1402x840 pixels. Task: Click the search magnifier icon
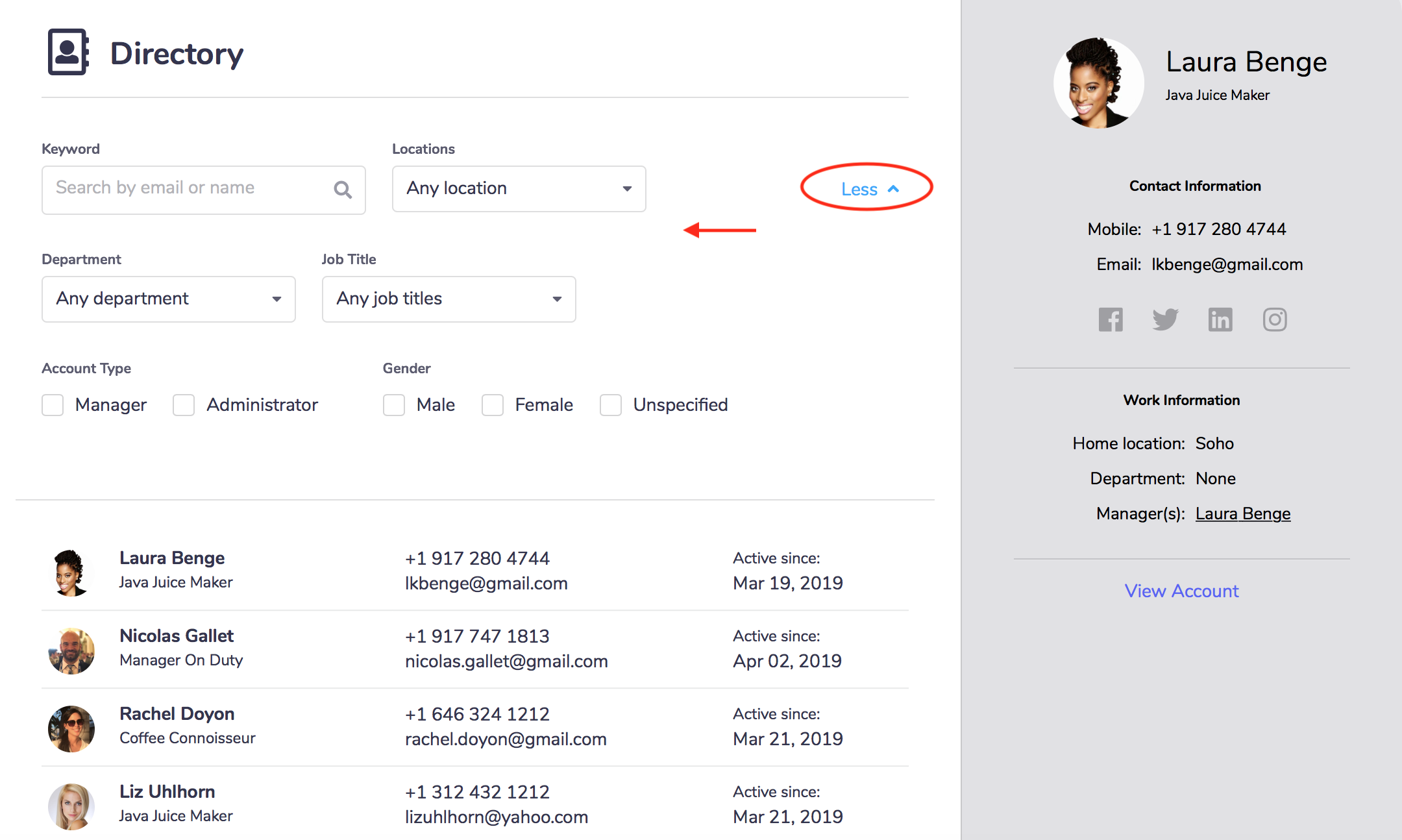click(343, 190)
